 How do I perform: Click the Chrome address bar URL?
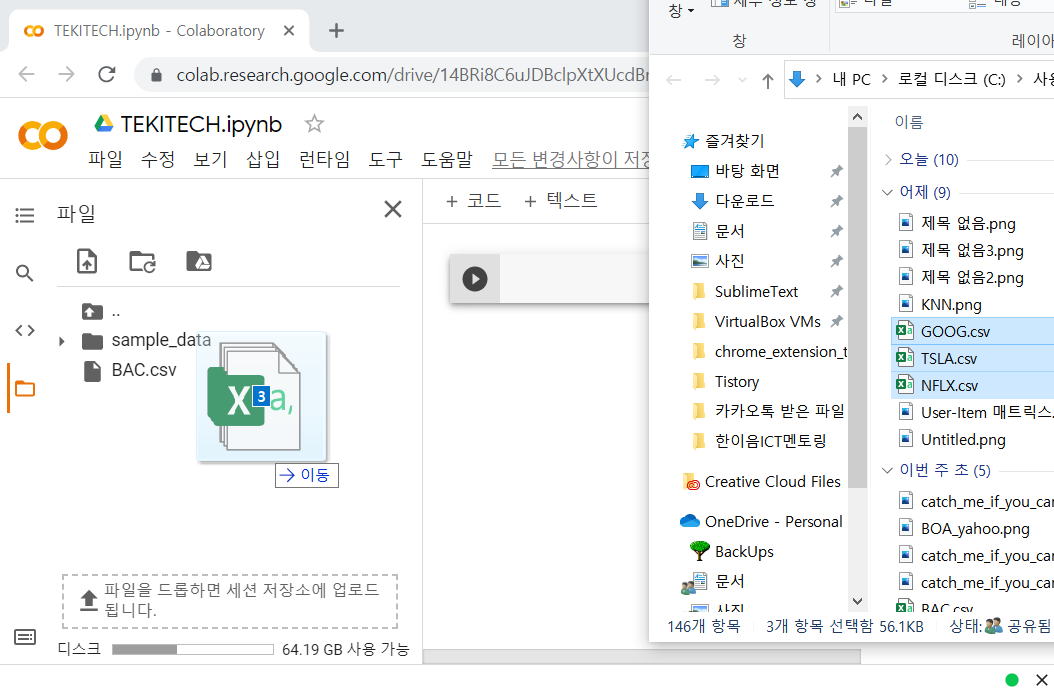(x=412, y=75)
